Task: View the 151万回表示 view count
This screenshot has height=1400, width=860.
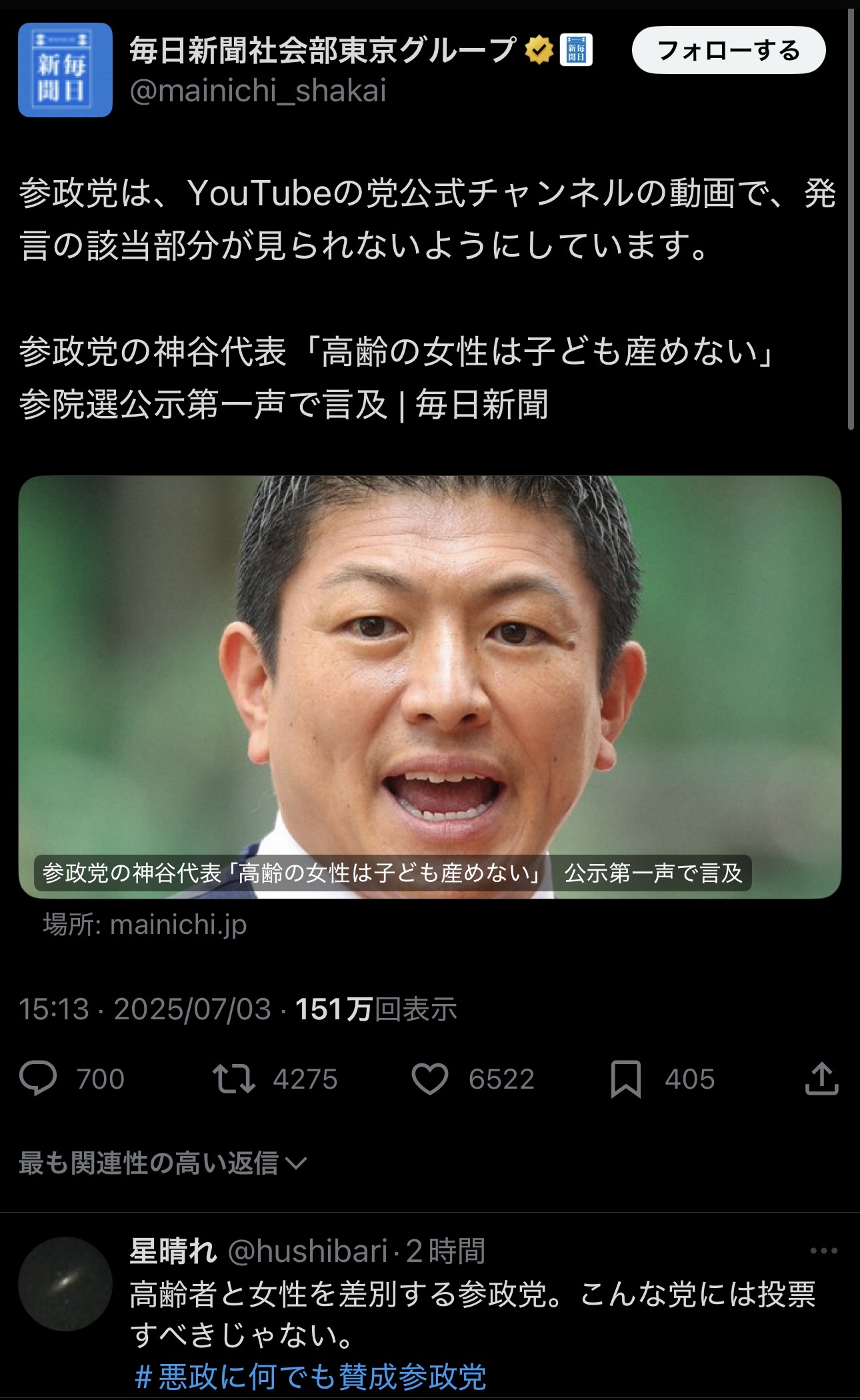Action: click(x=376, y=1009)
